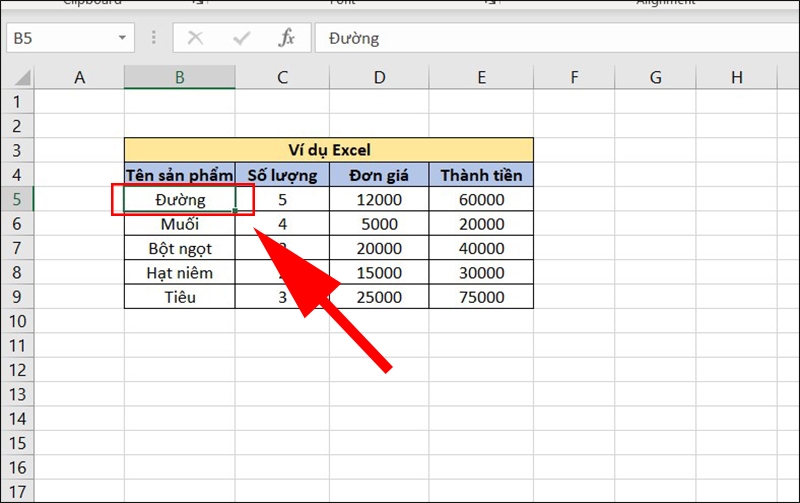800x503 pixels.
Task: Select column E header
Action: tap(481, 78)
